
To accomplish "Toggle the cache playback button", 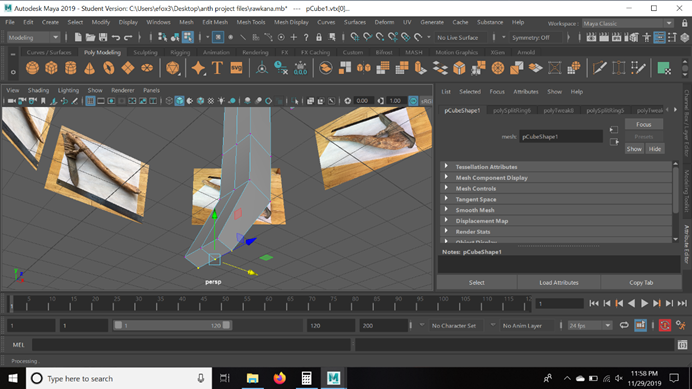I will tap(640, 325).
